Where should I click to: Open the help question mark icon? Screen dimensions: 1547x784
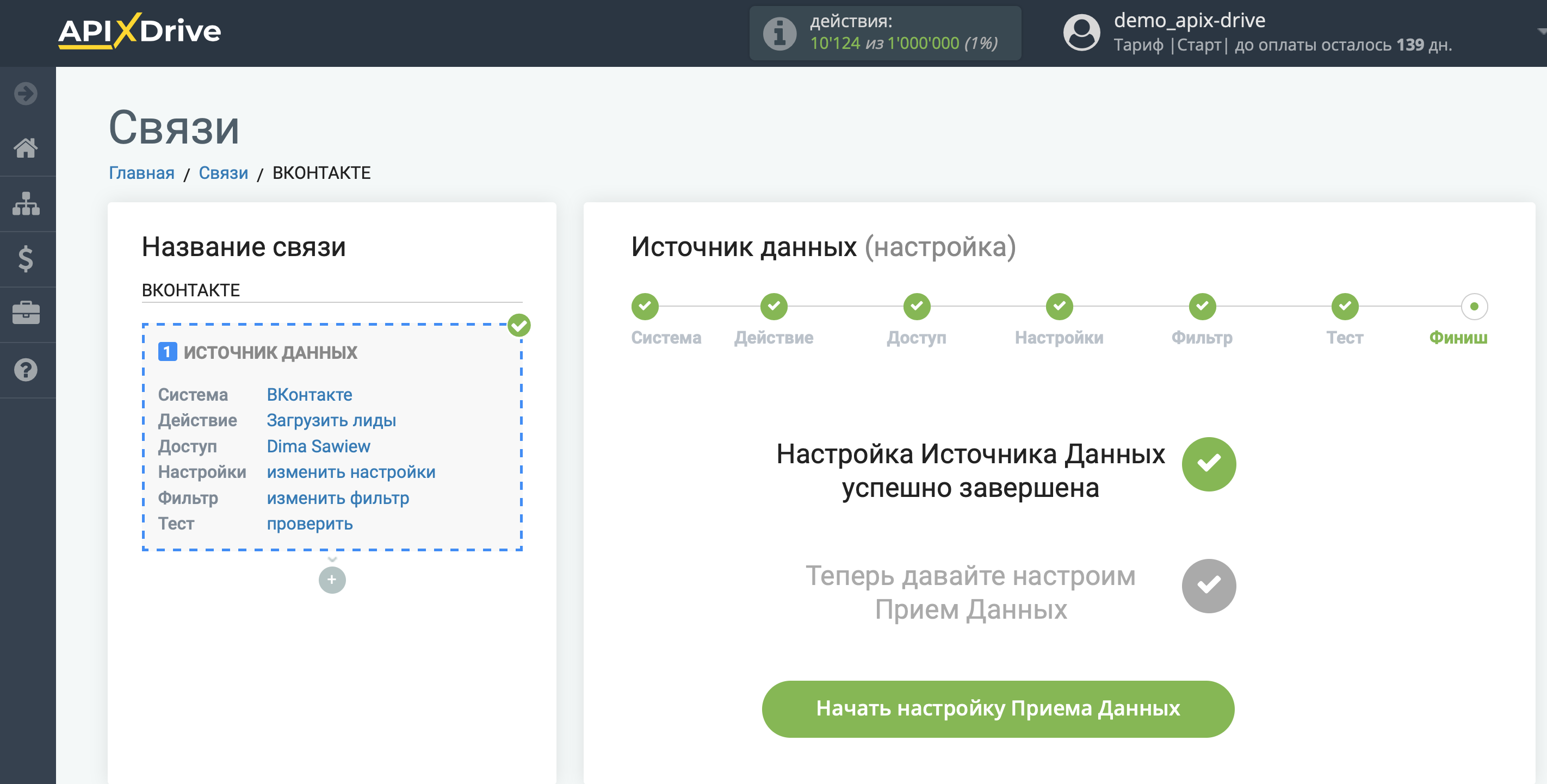26,370
